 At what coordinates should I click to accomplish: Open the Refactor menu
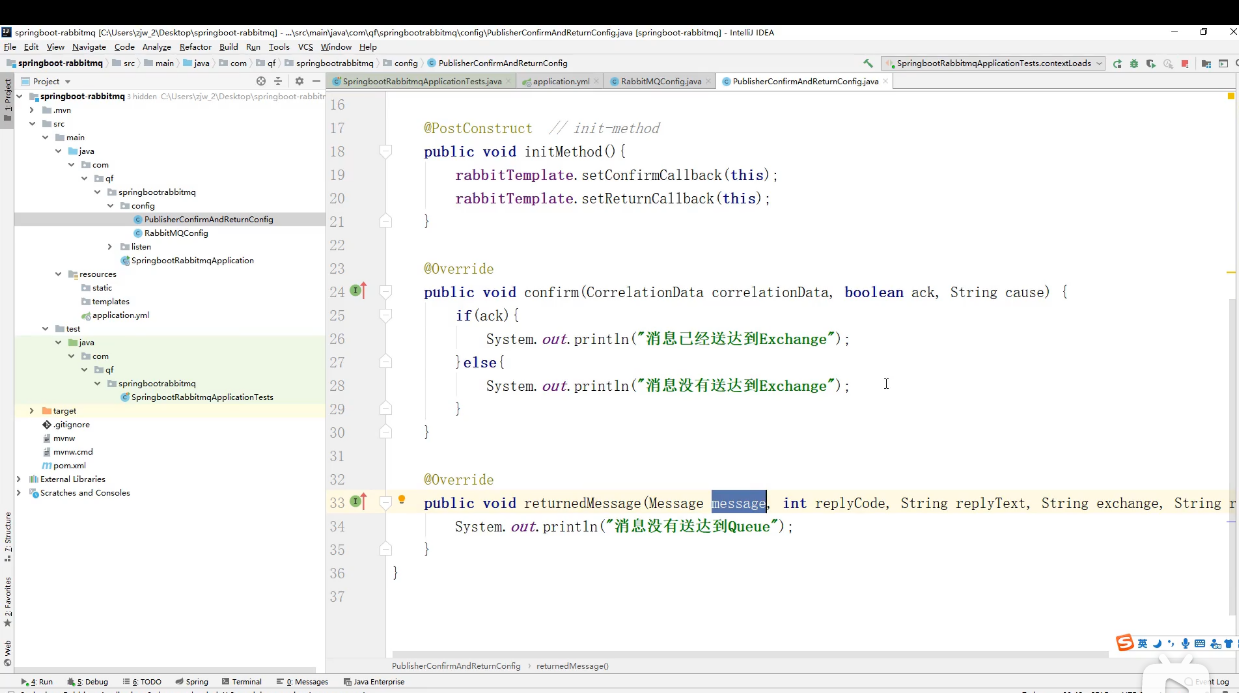point(195,47)
